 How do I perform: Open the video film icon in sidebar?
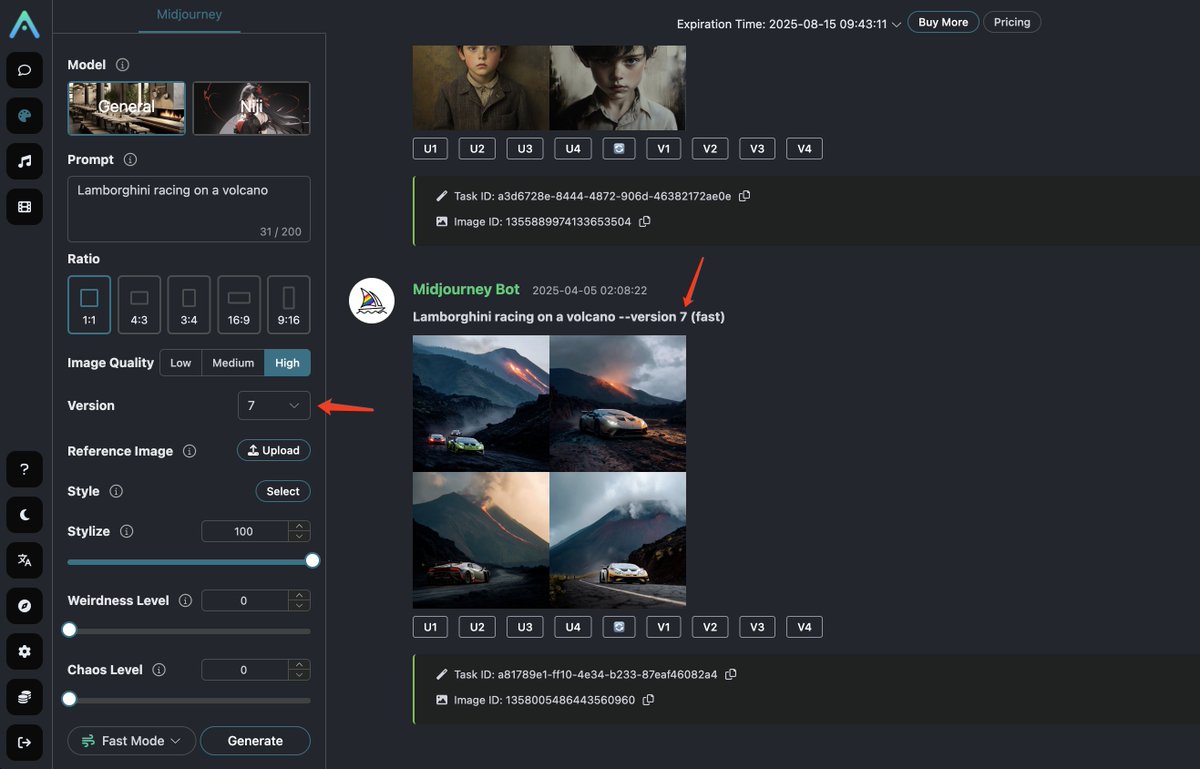click(25, 207)
